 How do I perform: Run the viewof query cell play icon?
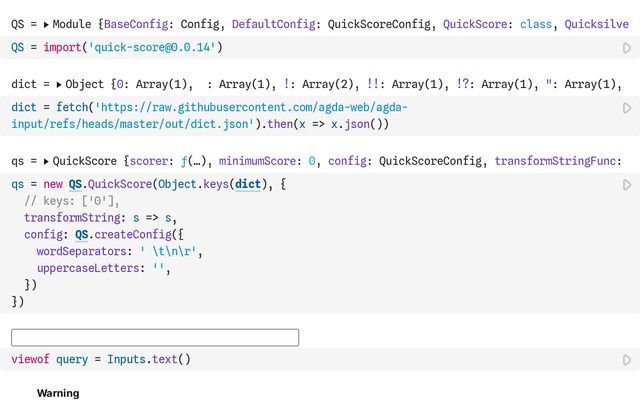(627, 360)
